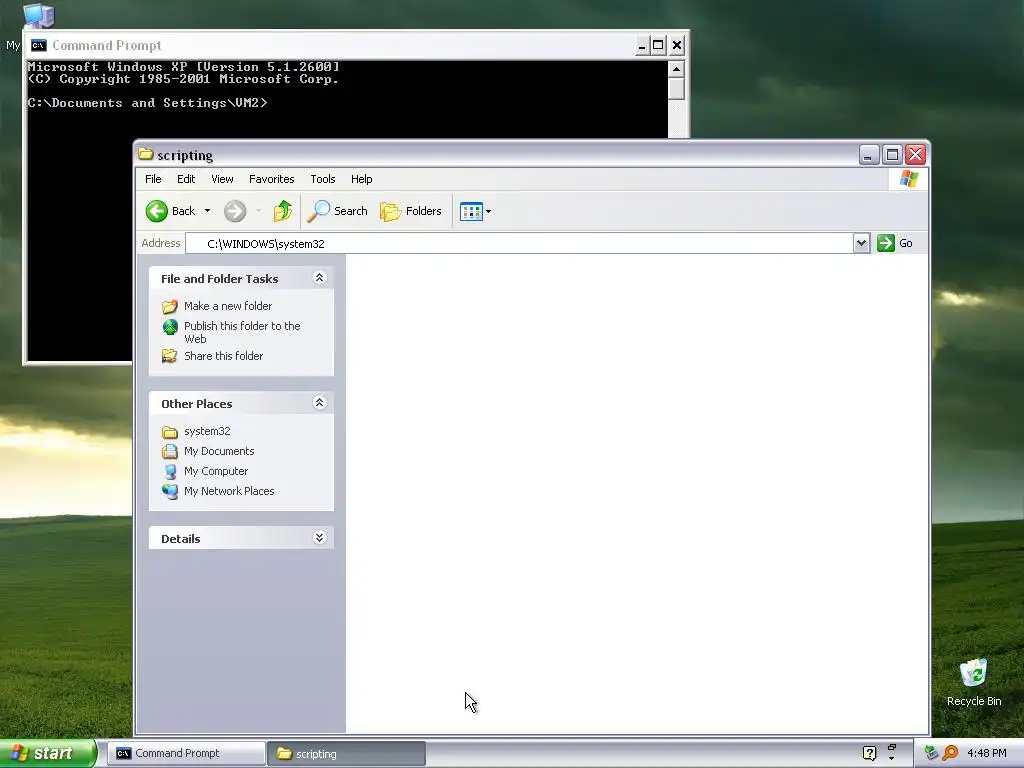Click Make a new folder

pos(228,306)
